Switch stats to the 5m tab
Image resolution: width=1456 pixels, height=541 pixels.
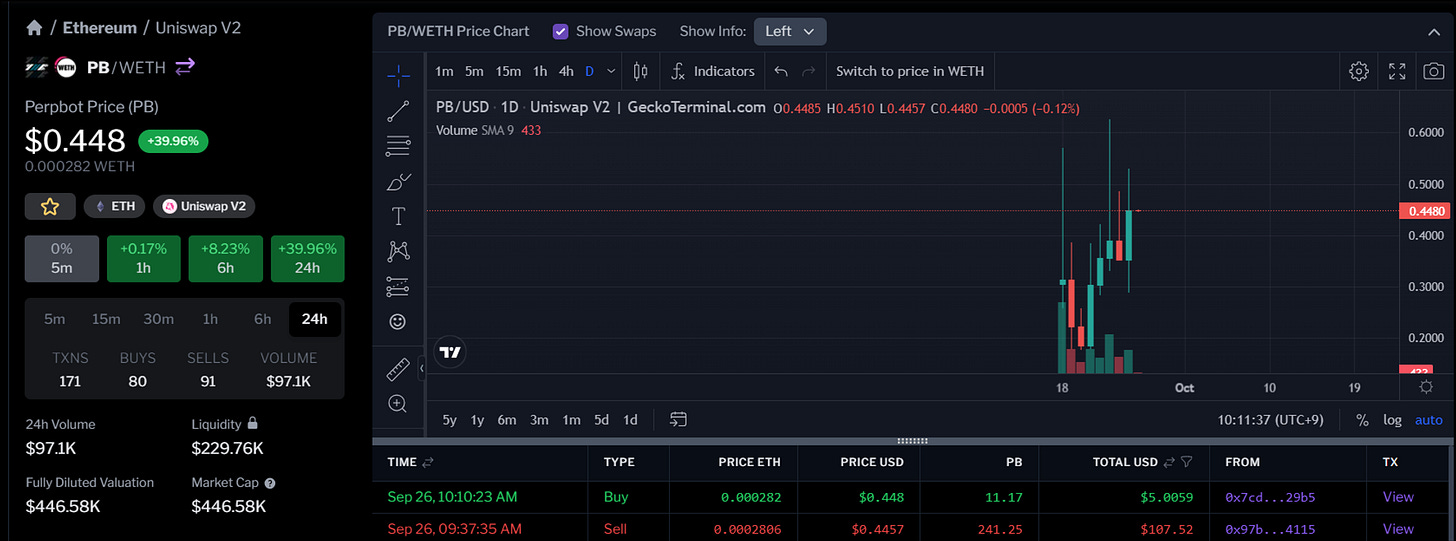[54, 319]
